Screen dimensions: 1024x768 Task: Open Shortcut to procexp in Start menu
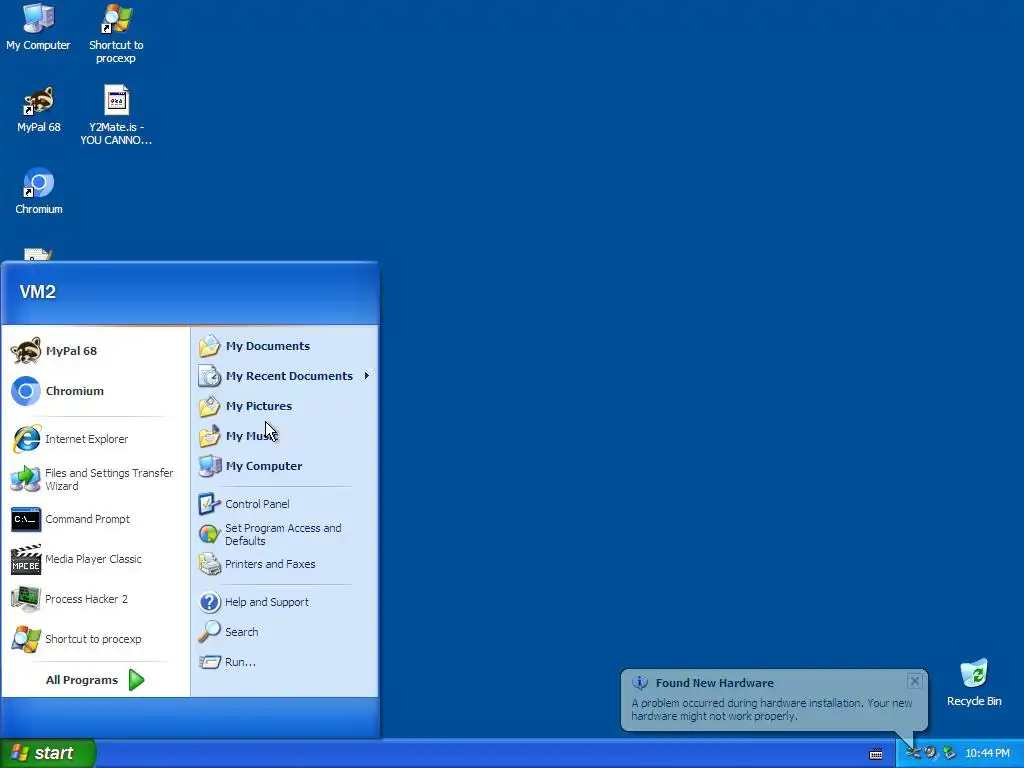click(95, 639)
